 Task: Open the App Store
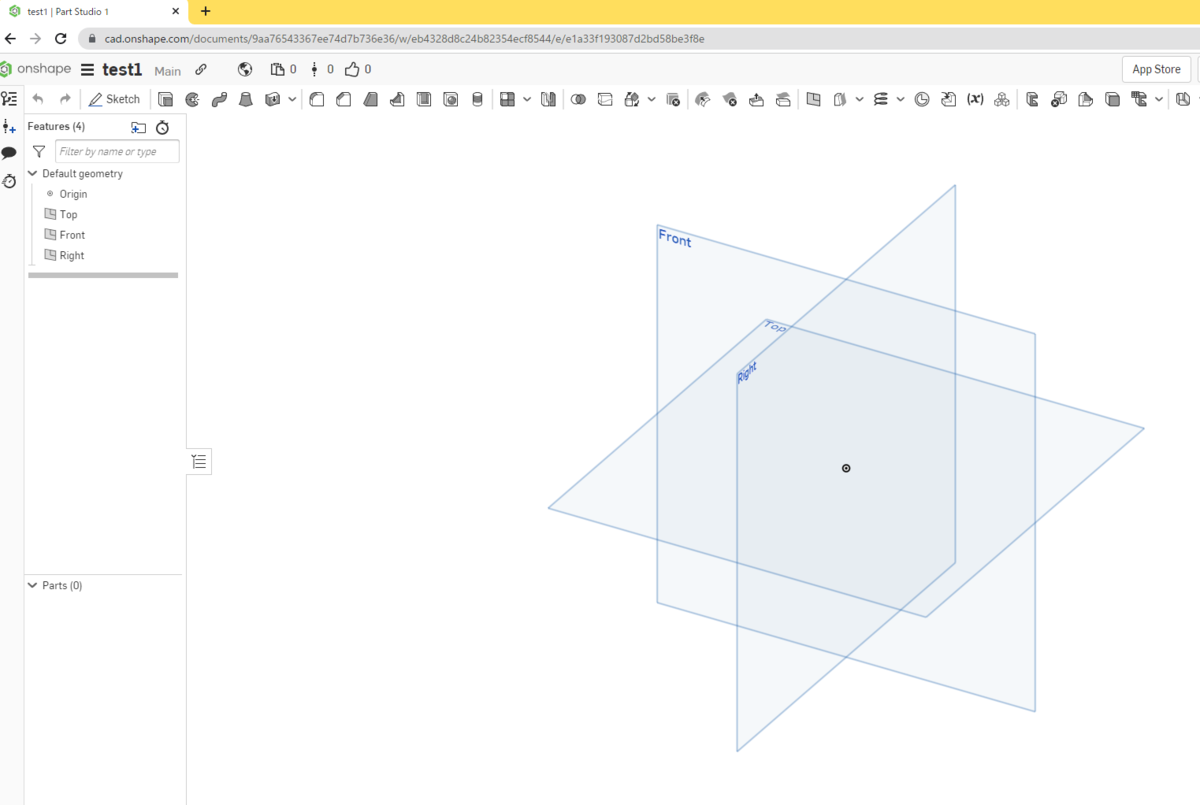point(1156,69)
